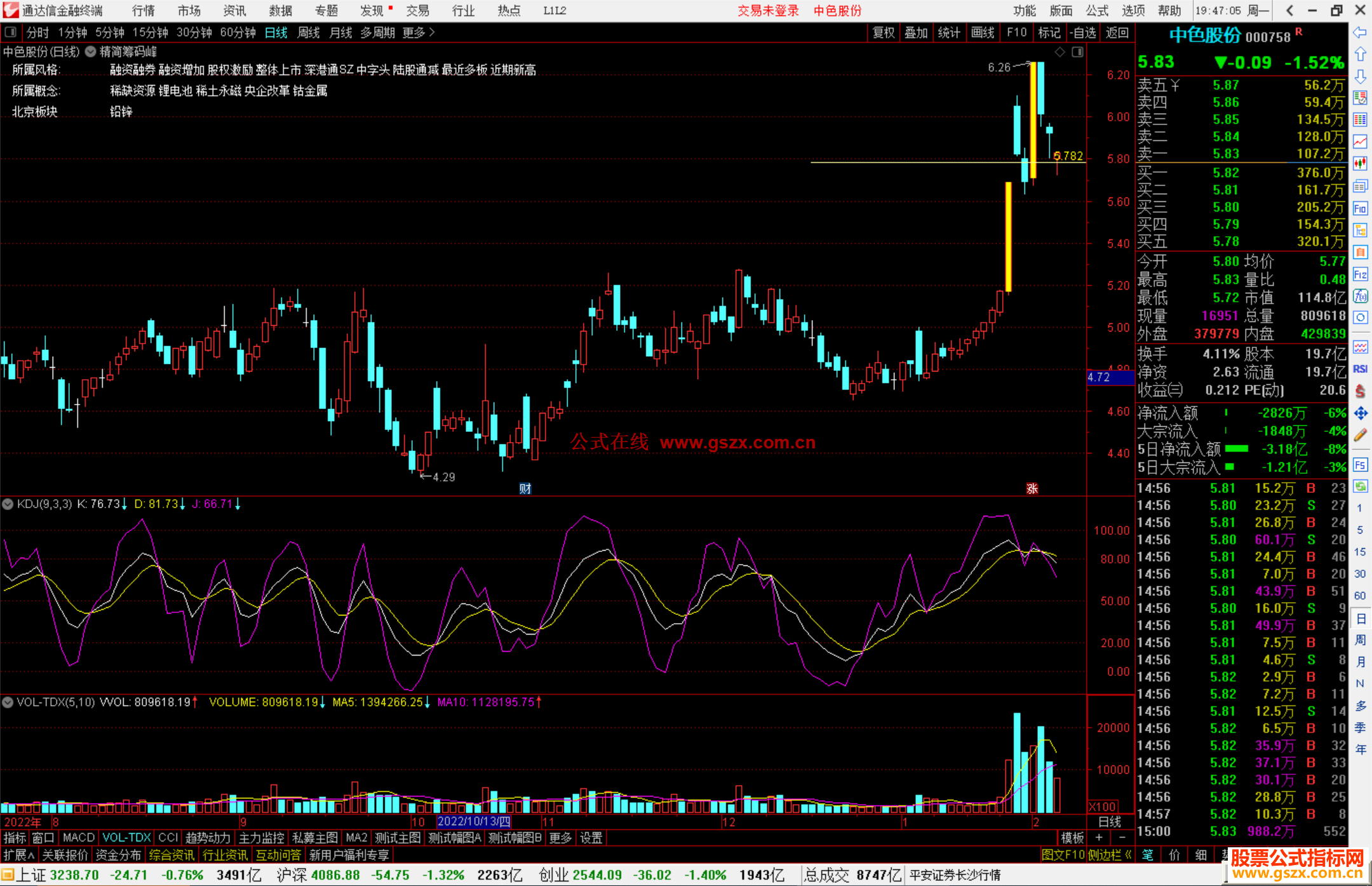Switch to the MACD indicator tab

coord(78,838)
